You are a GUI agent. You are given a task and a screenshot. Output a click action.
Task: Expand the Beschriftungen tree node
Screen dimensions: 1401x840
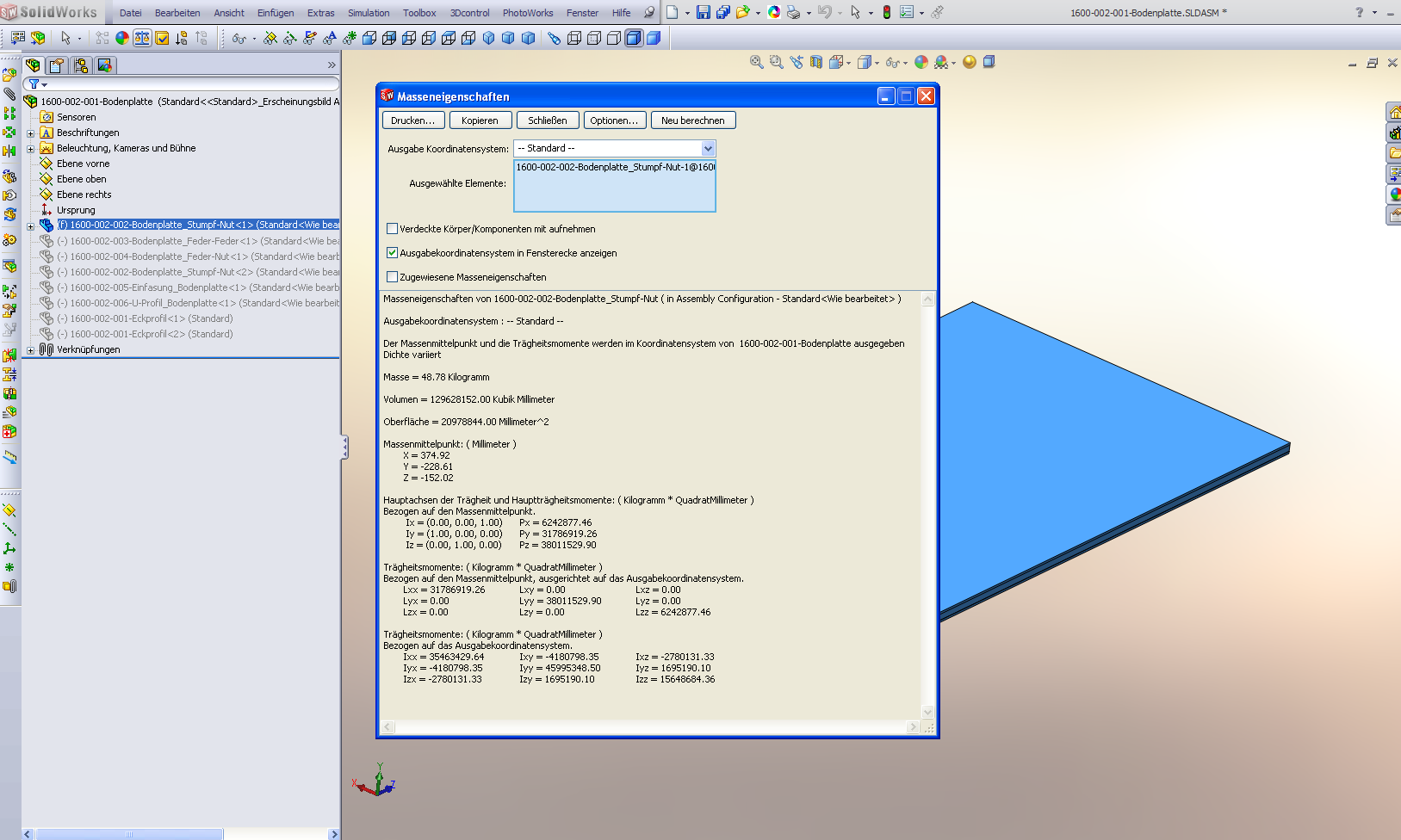pyautogui.click(x=31, y=133)
